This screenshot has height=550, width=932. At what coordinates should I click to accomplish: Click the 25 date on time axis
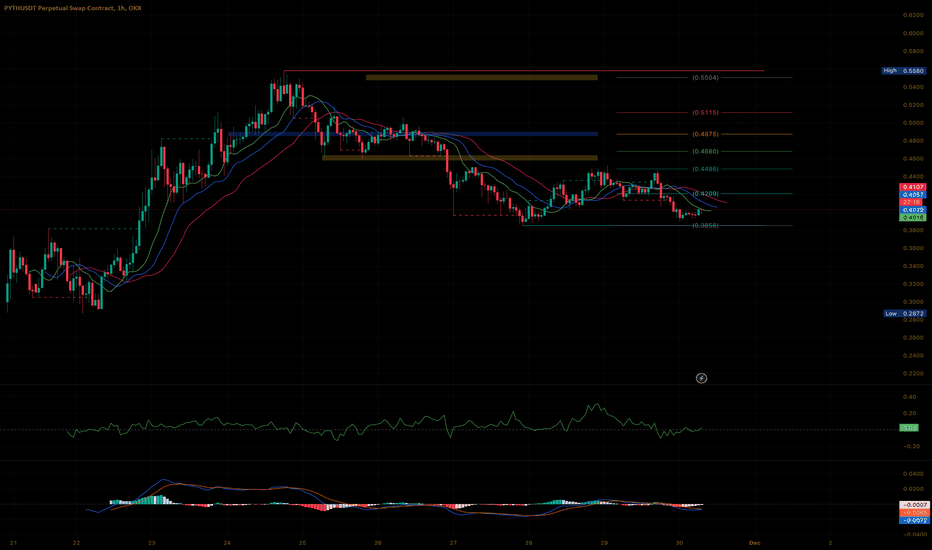tap(303, 543)
